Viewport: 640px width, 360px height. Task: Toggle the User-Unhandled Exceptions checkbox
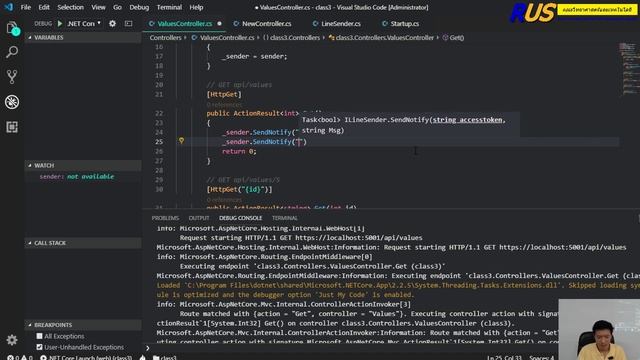[x=39, y=347]
